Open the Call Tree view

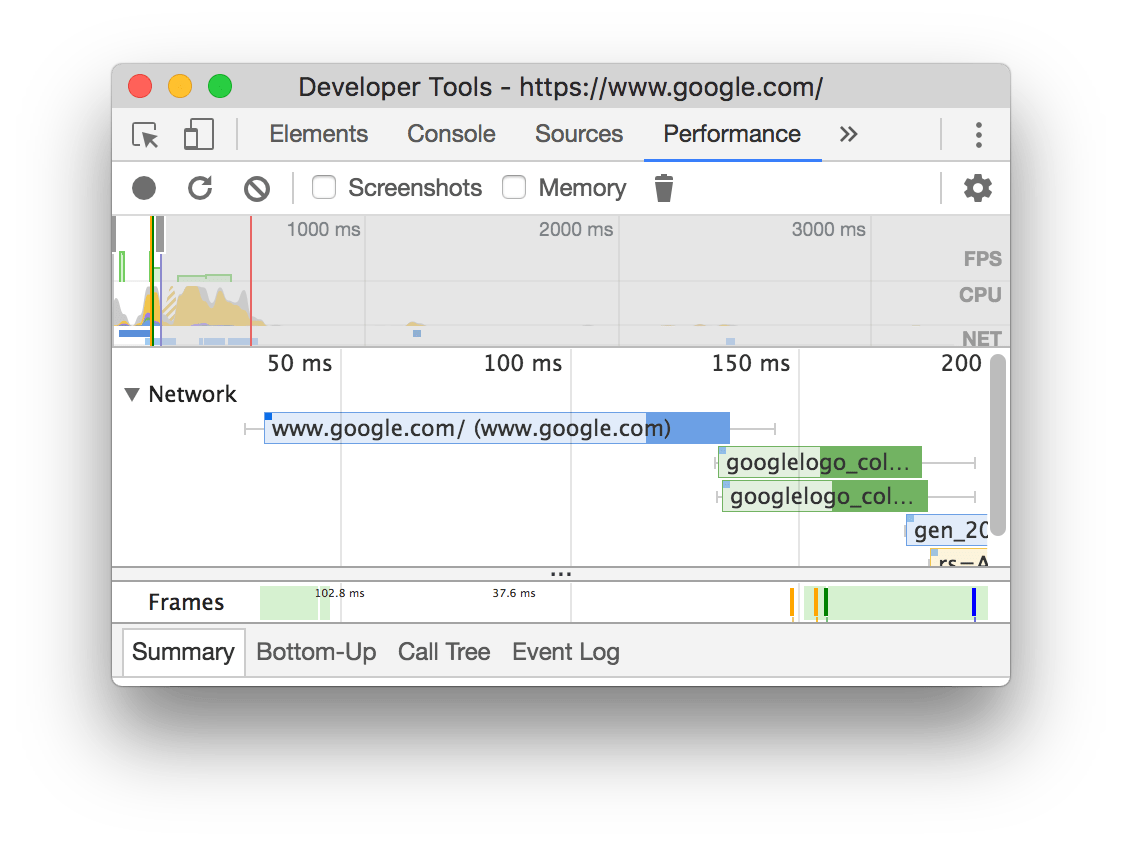[x=444, y=652]
